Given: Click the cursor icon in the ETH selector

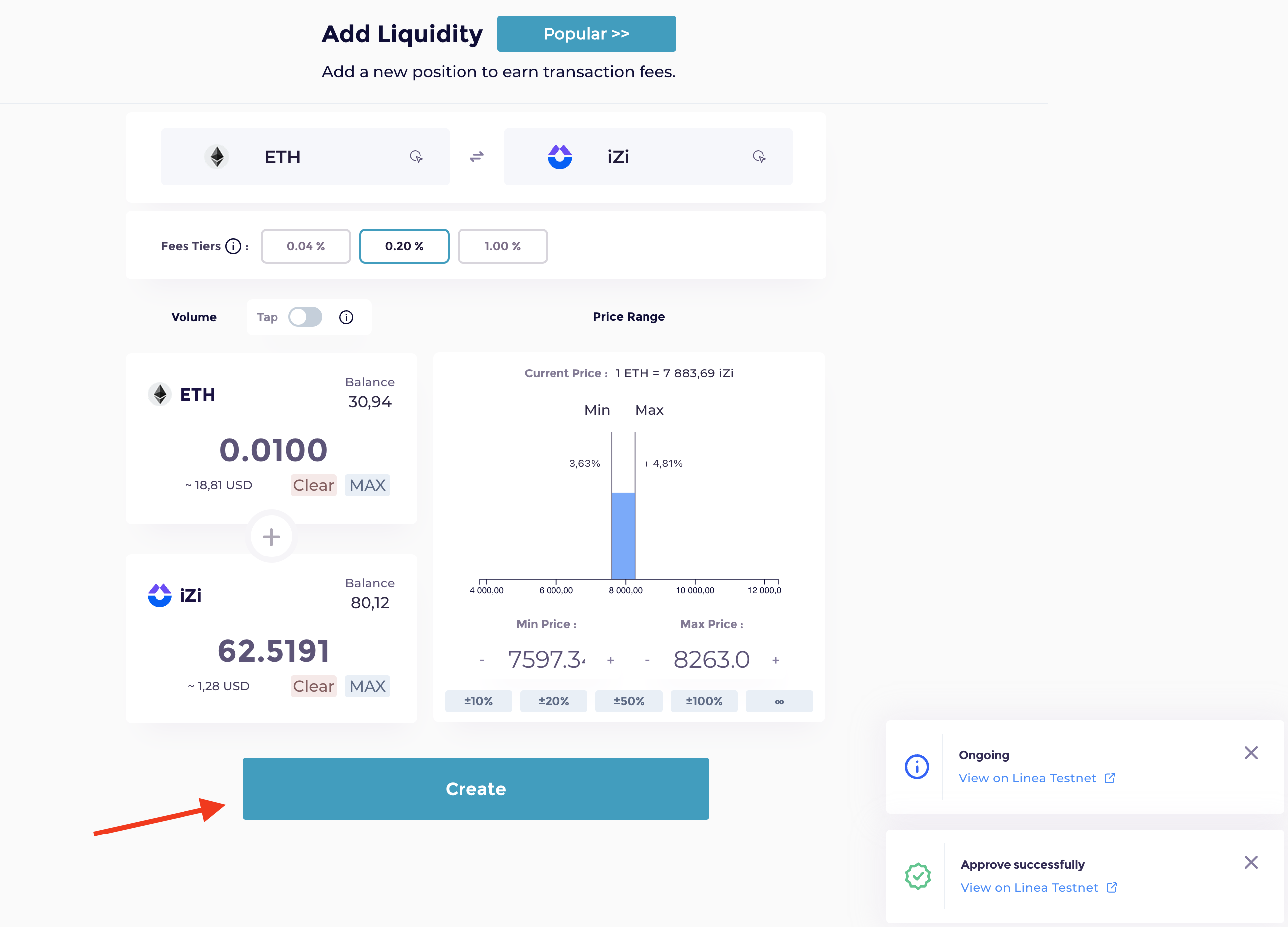Looking at the screenshot, I should tap(416, 156).
